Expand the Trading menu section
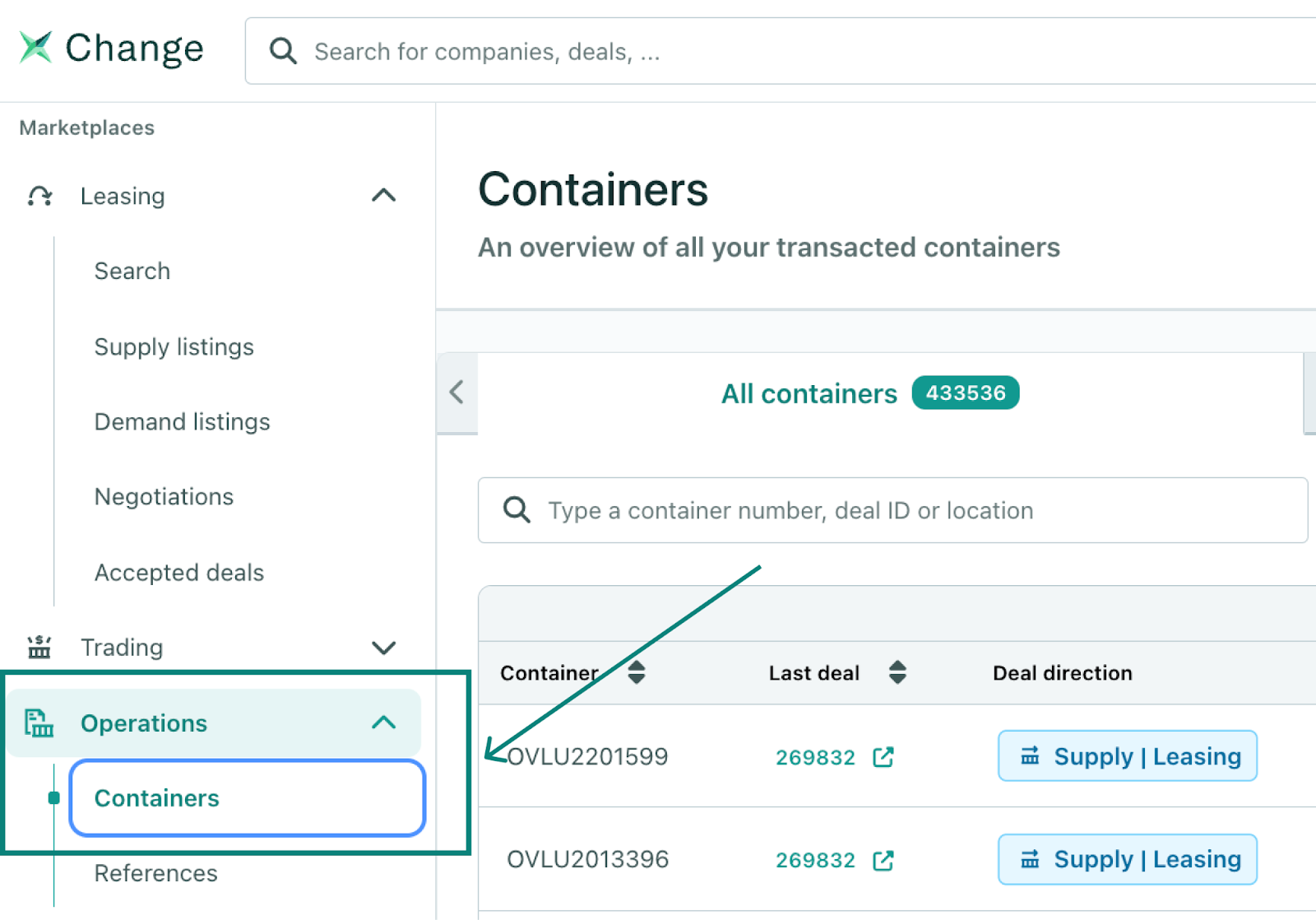1316x920 pixels. [383, 648]
